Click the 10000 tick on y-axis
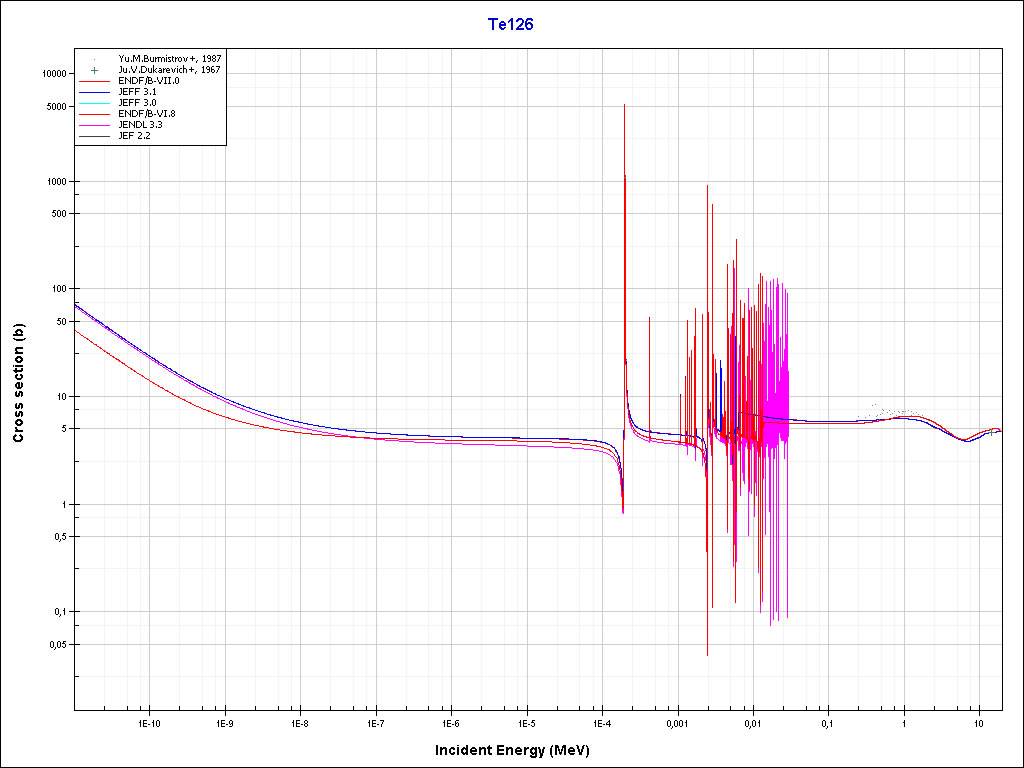The width and height of the screenshot is (1024, 768). click(x=51, y=74)
